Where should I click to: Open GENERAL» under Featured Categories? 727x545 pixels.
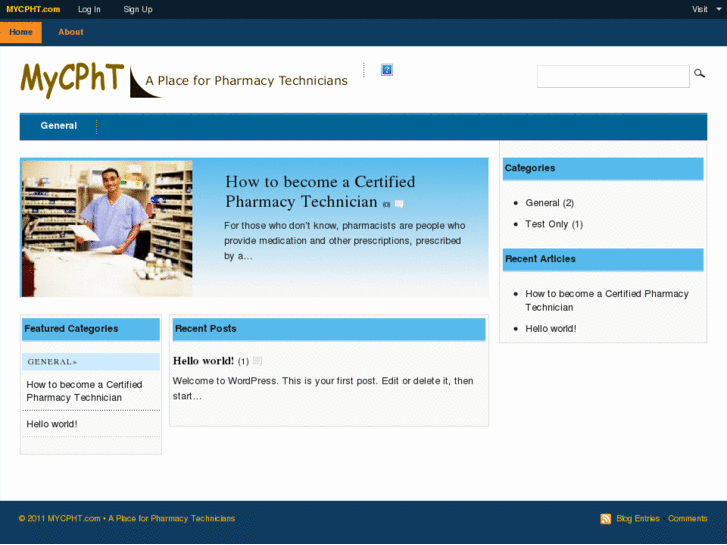[x=52, y=362]
